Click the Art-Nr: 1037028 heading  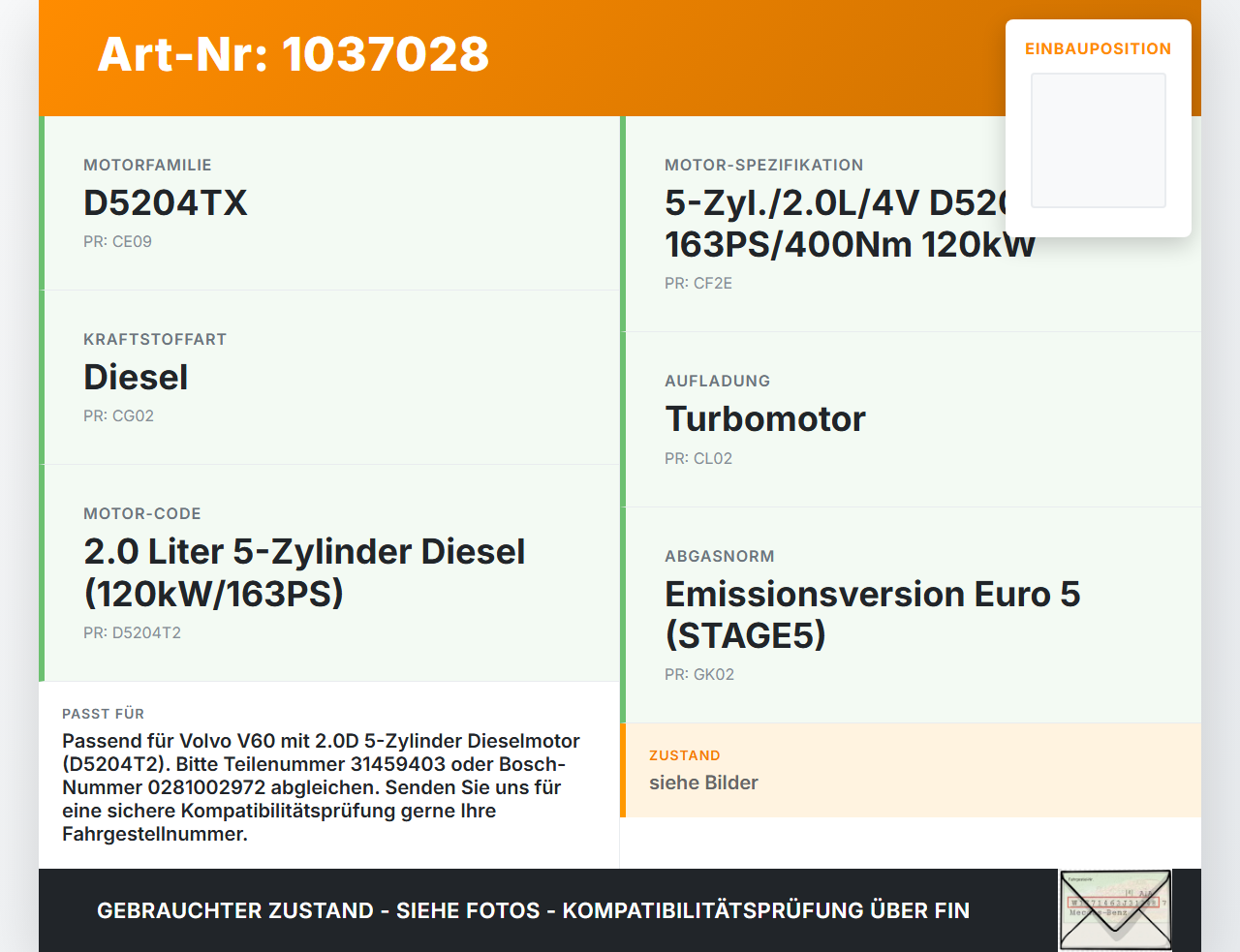[x=294, y=54]
